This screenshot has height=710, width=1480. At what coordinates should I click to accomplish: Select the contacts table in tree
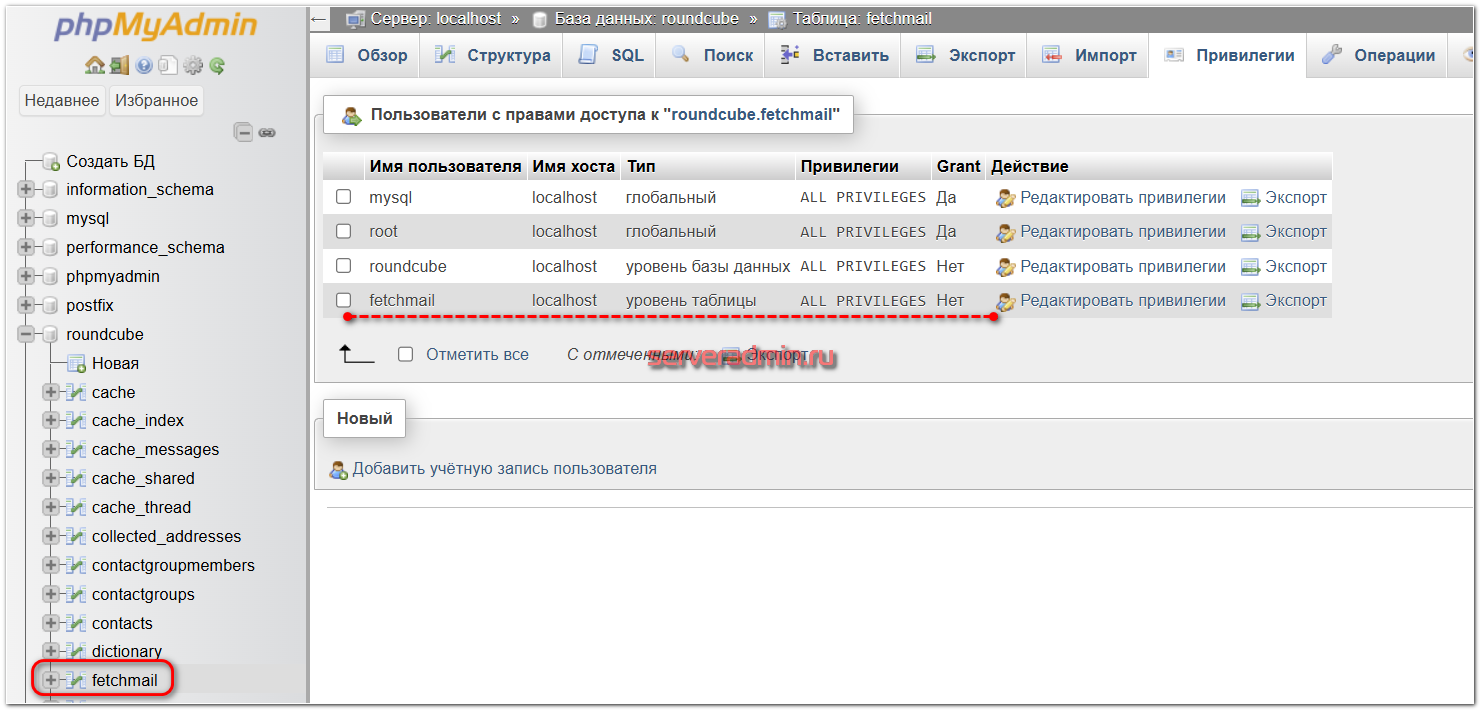coord(122,623)
